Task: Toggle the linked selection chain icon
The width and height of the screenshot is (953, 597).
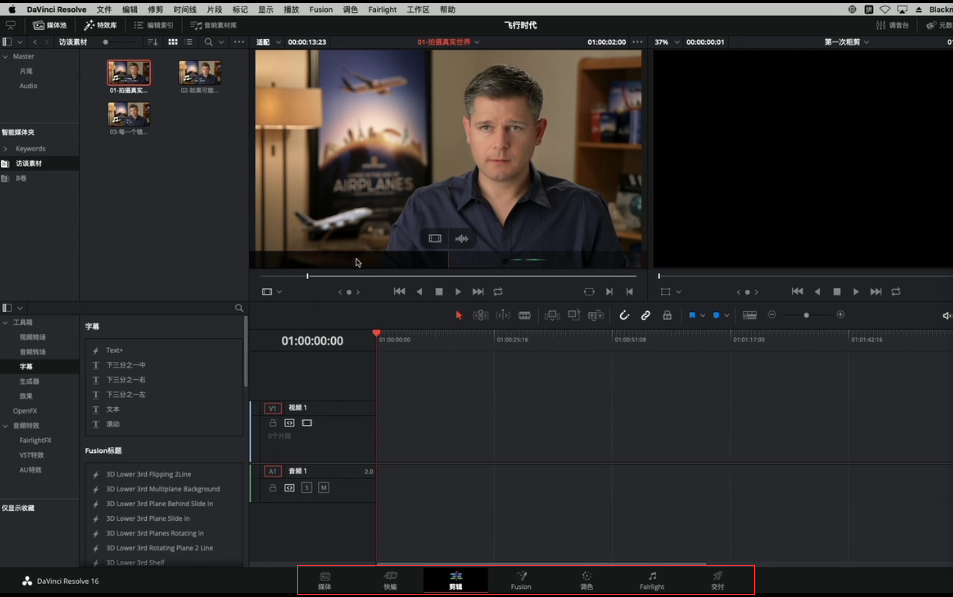Action: point(645,315)
